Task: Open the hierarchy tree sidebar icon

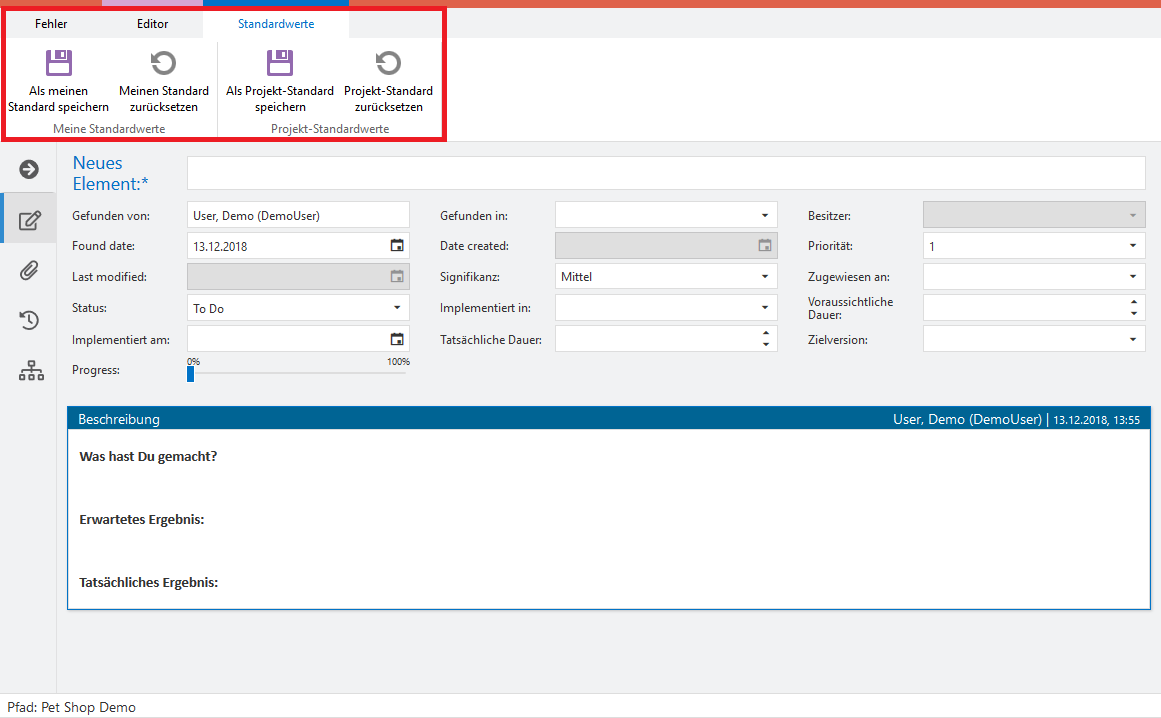Action: pyautogui.click(x=31, y=371)
